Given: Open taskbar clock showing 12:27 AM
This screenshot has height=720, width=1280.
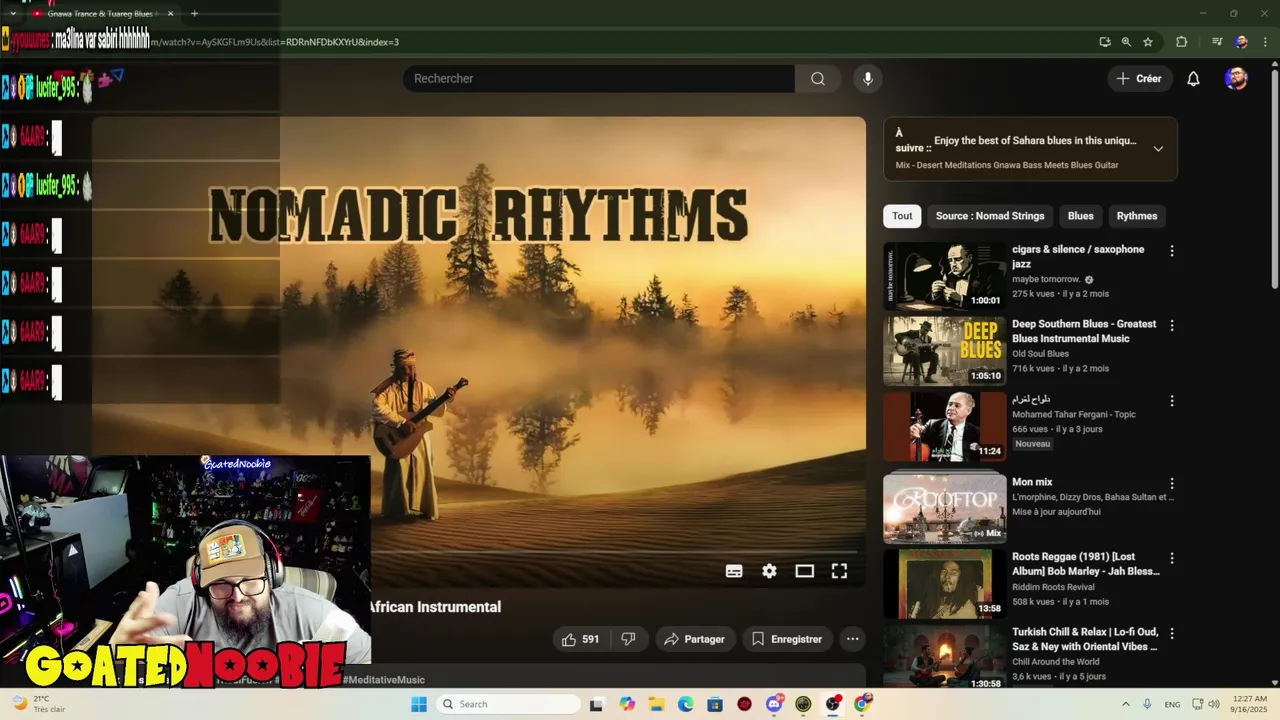Looking at the screenshot, I should [1251, 704].
